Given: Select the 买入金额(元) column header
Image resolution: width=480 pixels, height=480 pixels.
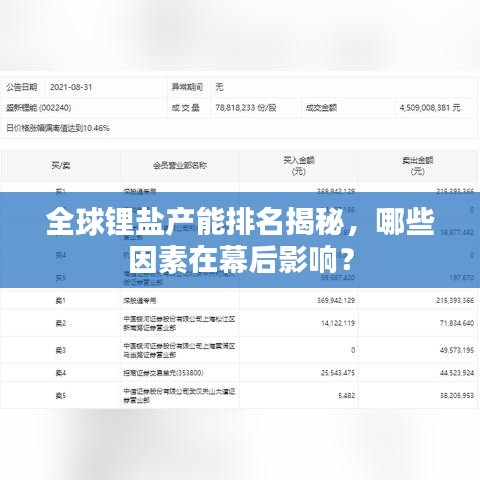Looking at the screenshot, I should pos(299,166).
